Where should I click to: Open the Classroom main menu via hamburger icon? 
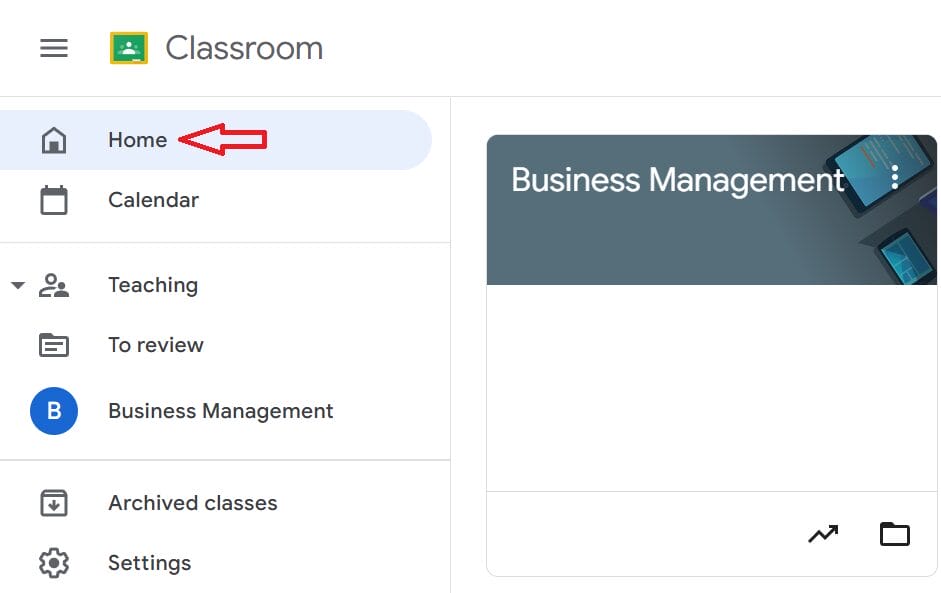53,47
